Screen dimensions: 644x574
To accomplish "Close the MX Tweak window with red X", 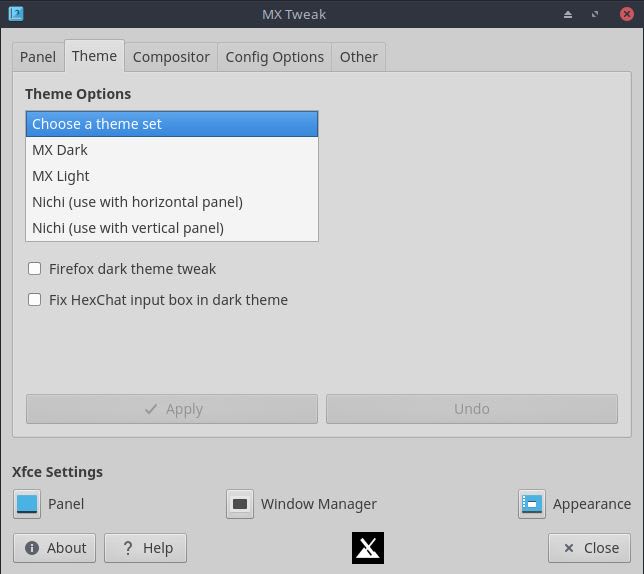I will (627, 14).
